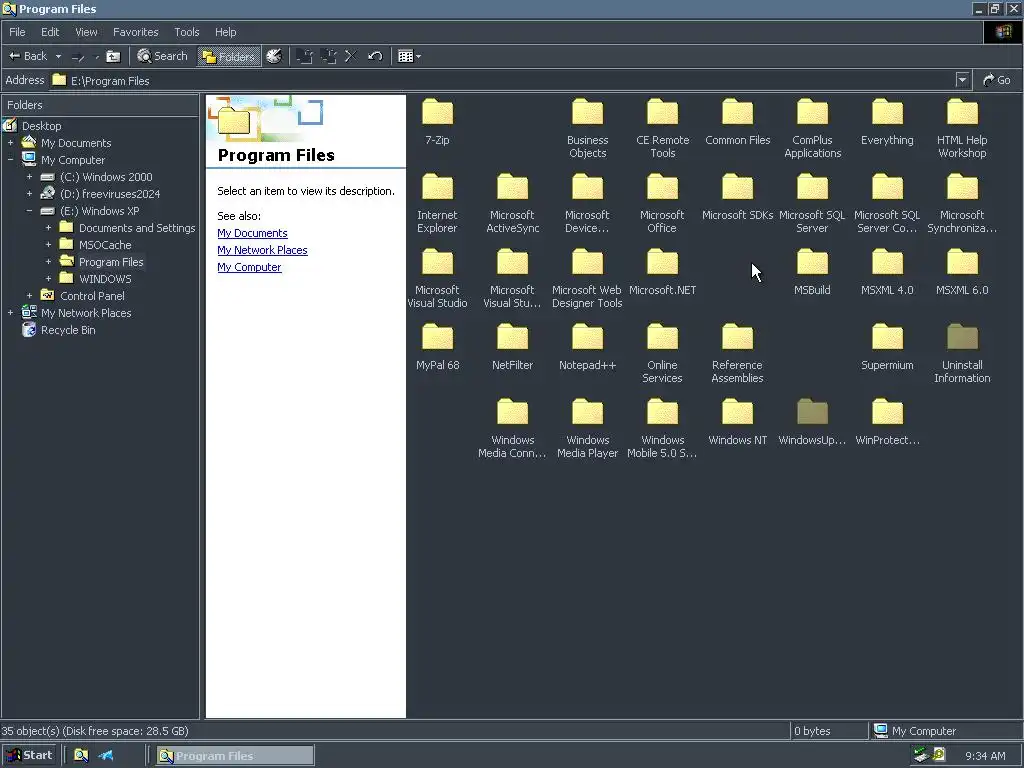Select the NetFilter folder

click(x=512, y=347)
